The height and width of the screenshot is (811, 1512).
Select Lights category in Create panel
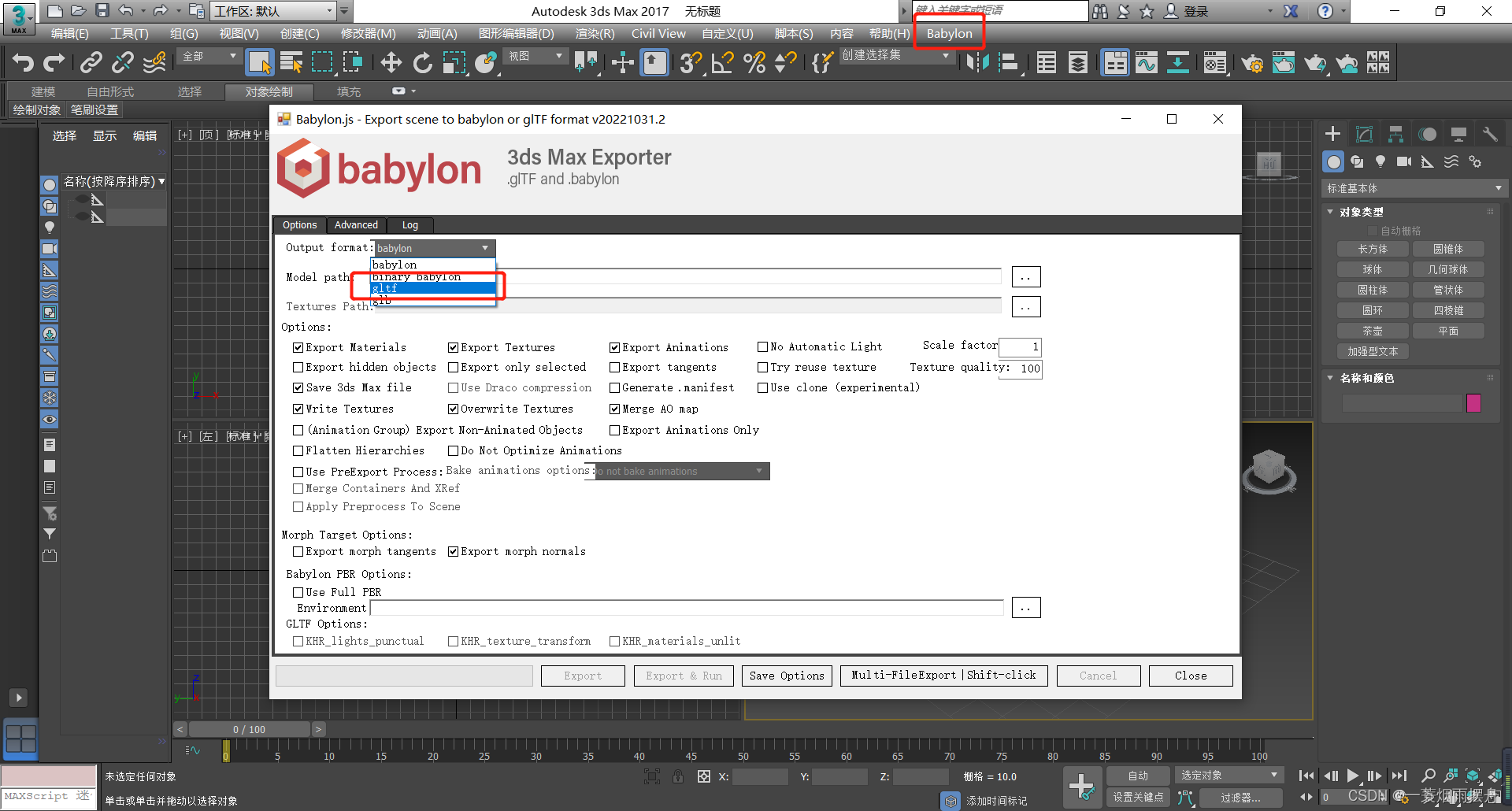pyautogui.click(x=1380, y=161)
